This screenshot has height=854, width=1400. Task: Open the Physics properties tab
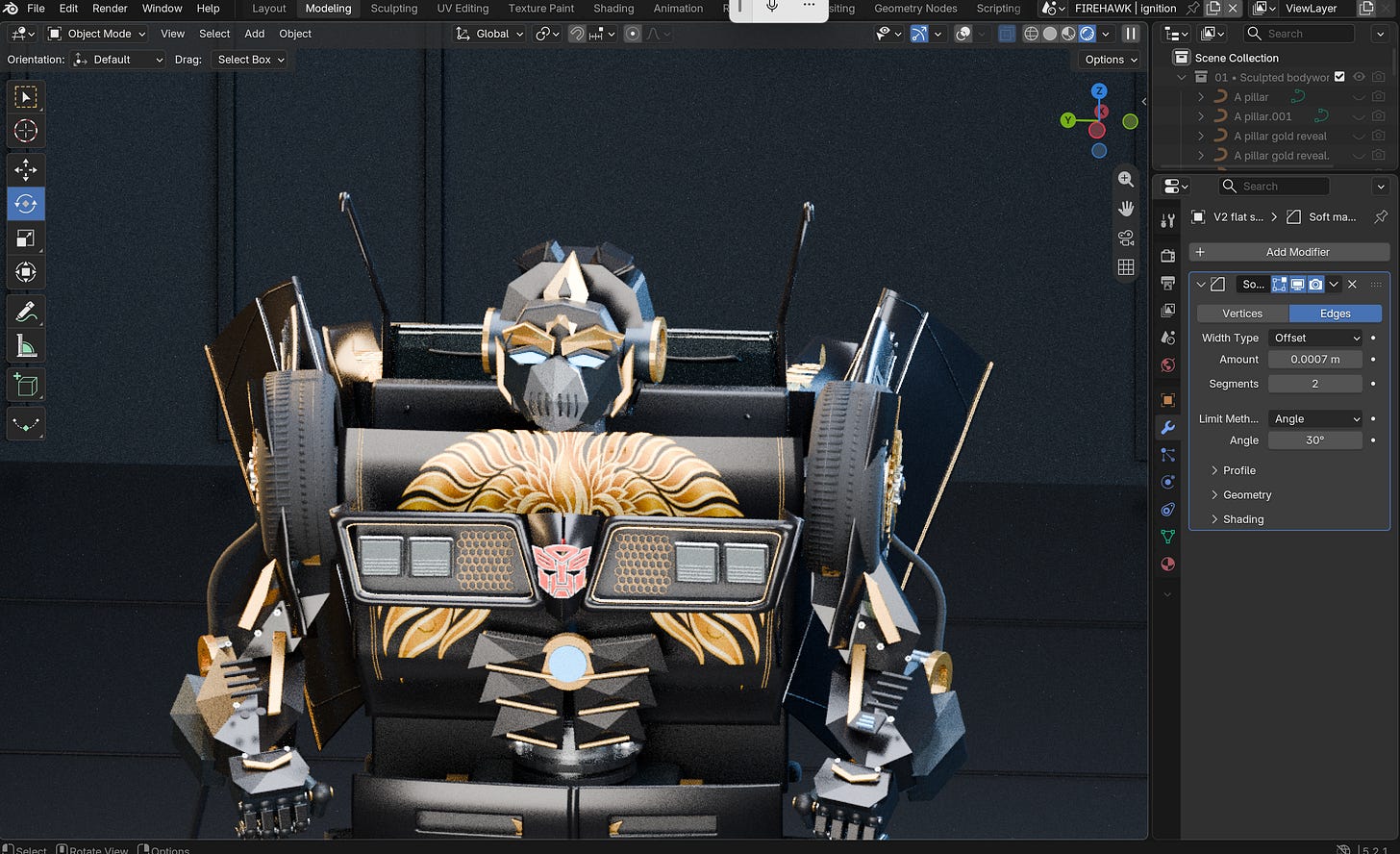click(x=1168, y=482)
